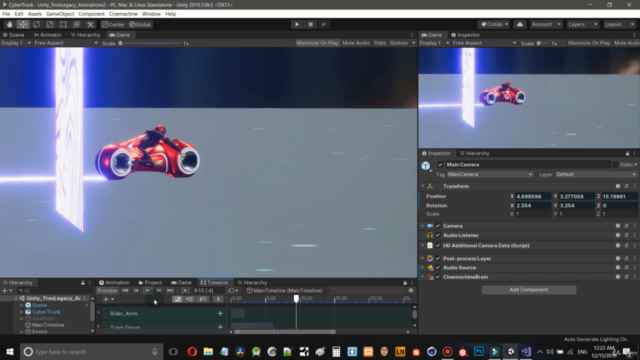Open Free Aspect dropdown in left Game view
The width and height of the screenshot is (640, 360).
(65, 43)
